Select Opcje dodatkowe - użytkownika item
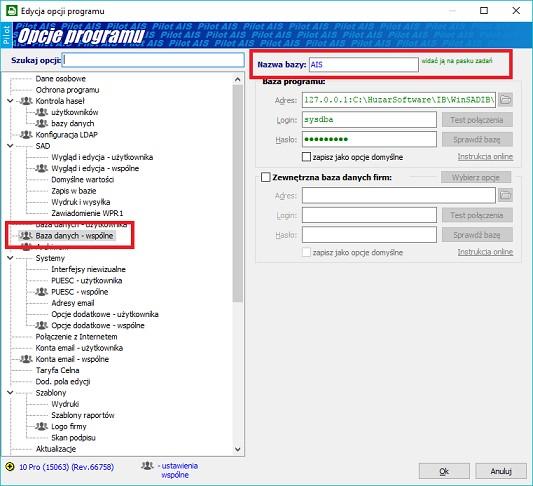533x486 pixels. click(x=105, y=314)
